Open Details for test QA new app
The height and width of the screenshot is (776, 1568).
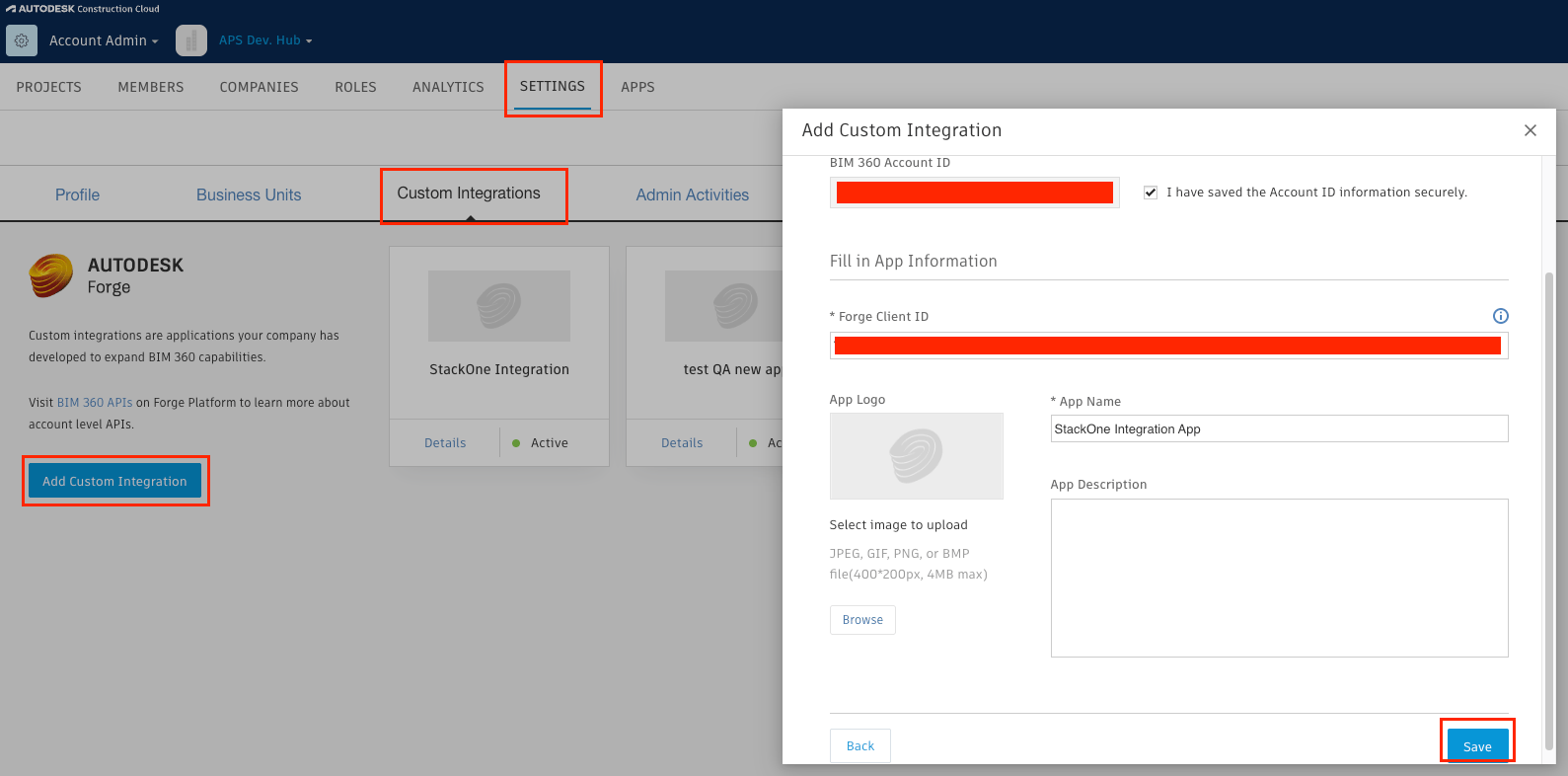tap(682, 443)
